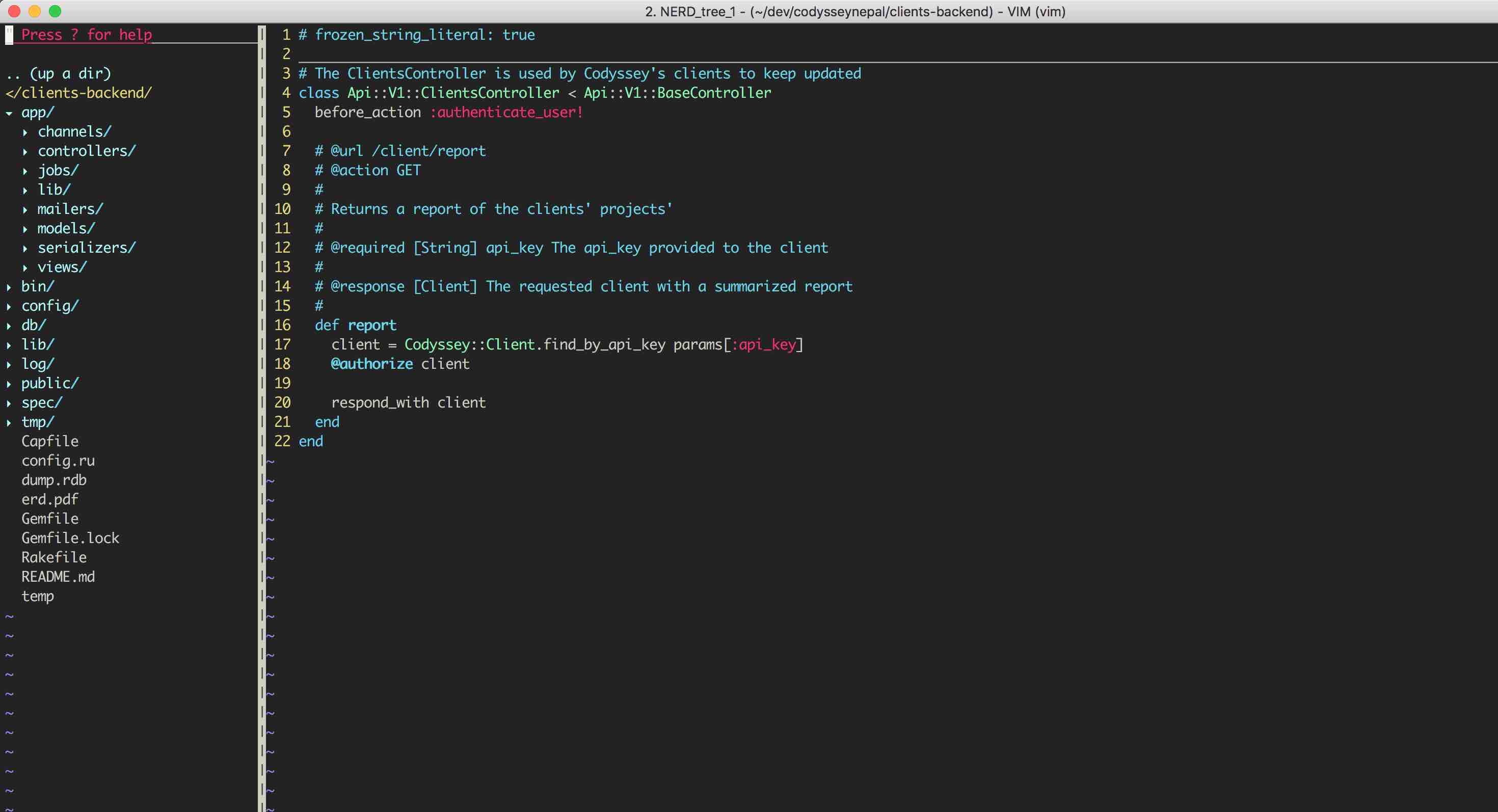The height and width of the screenshot is (812, 1498).
Task: Open the Rakefile entry
Action: tap(54, 557)
